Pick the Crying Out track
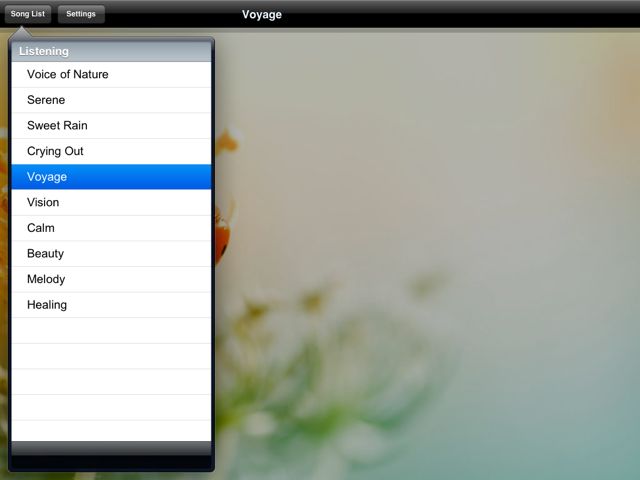Viewport: 640px width, 480px height. point(111,151)
